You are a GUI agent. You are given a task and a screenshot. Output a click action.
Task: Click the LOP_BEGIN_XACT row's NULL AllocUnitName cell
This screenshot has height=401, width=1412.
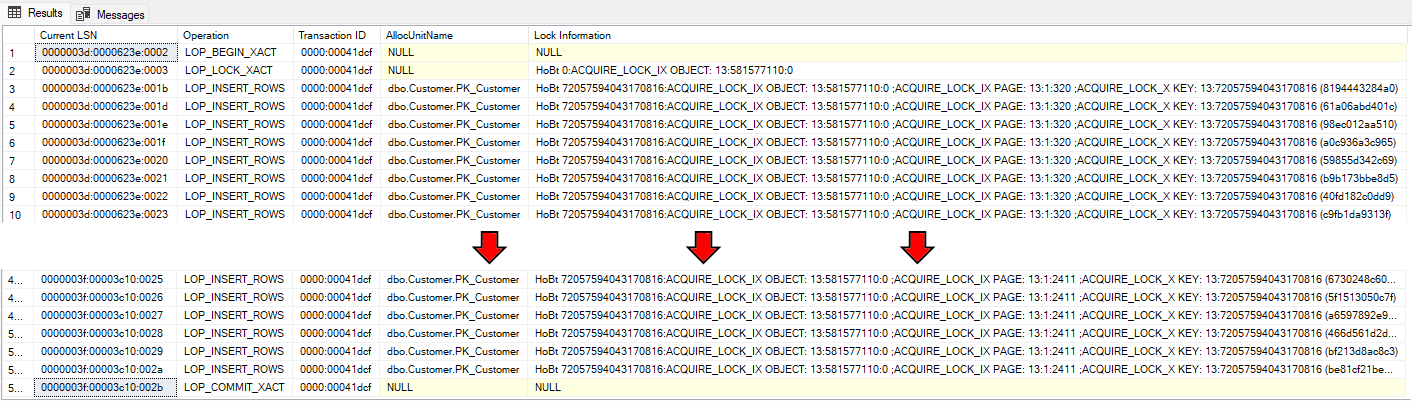456,53
